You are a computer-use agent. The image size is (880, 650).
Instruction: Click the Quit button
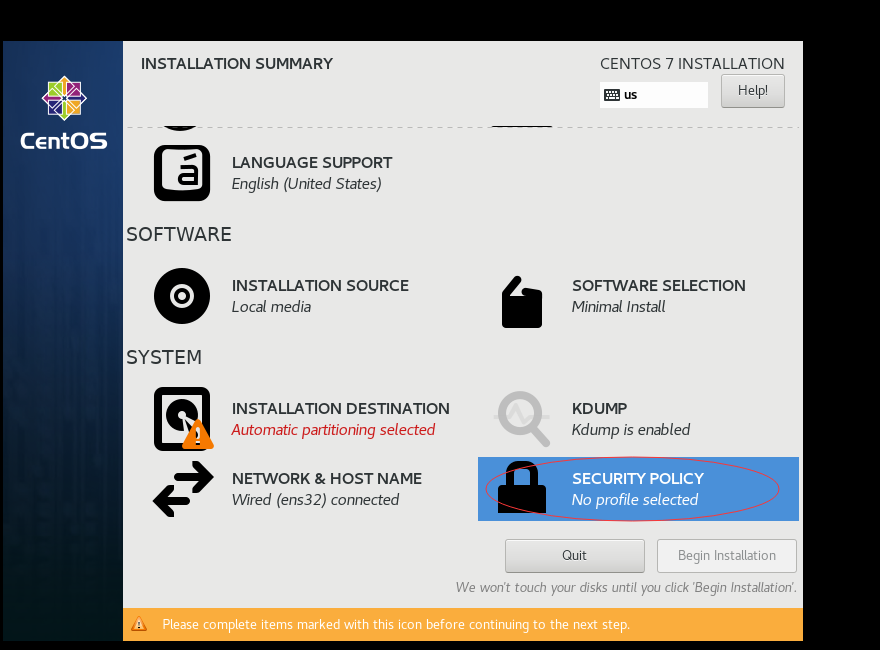pyautogui.click(x=575, y=556)
